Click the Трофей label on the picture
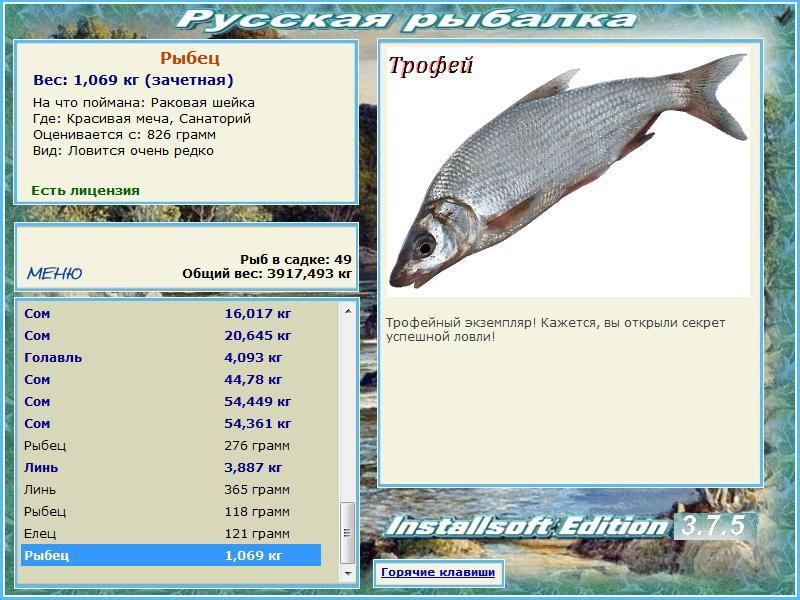Screen dimensions: 800x600 [x=431, y=66]
